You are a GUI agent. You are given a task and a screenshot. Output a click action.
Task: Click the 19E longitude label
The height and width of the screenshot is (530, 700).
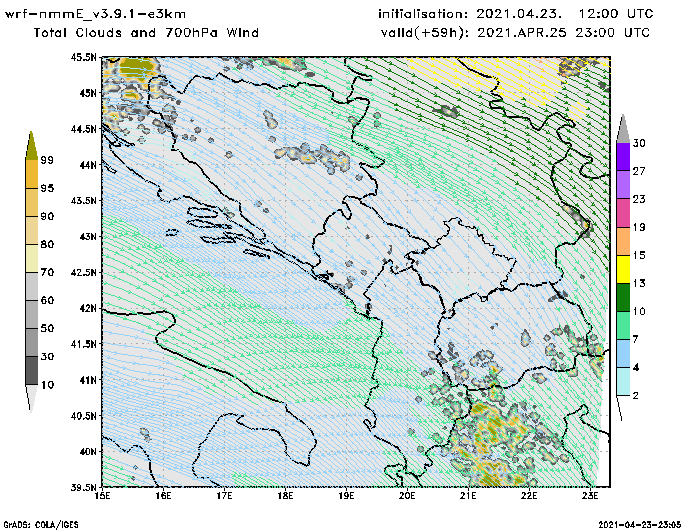coord(346,496)
